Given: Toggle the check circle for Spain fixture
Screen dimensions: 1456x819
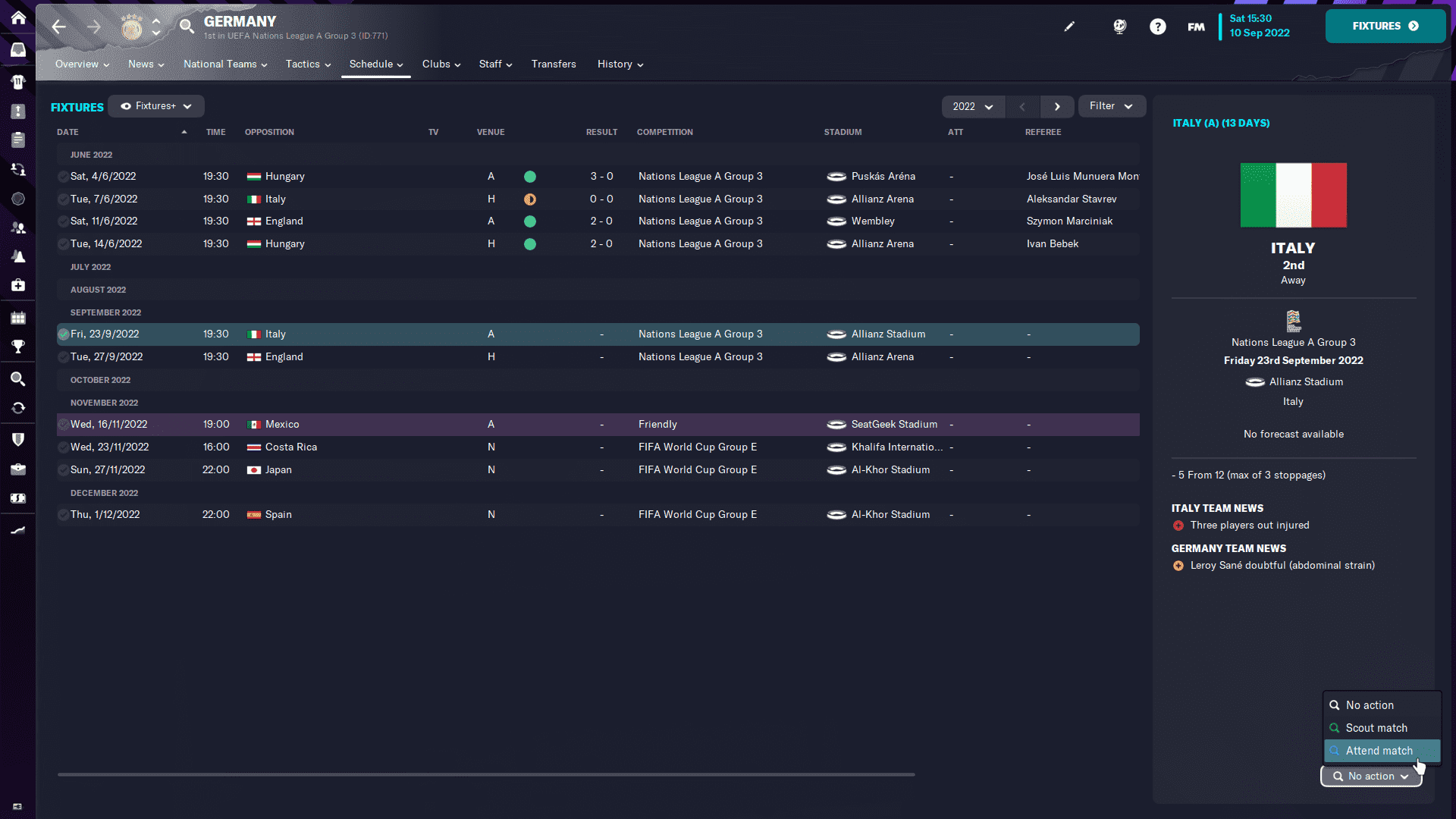Looking at the screenshot, I should coord(63,515).
